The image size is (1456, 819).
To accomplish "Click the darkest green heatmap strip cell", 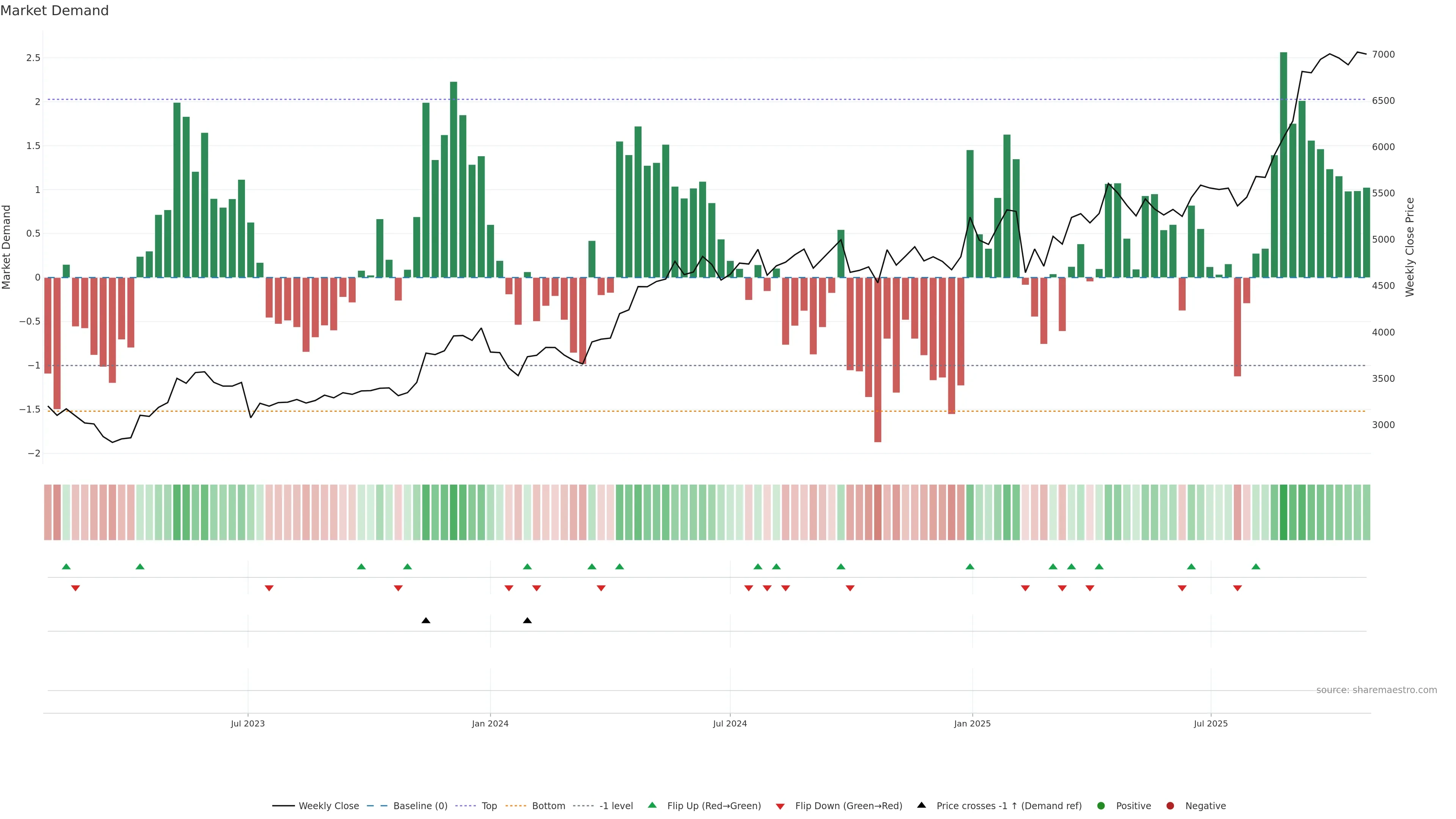I will (x=1283, y=512).
